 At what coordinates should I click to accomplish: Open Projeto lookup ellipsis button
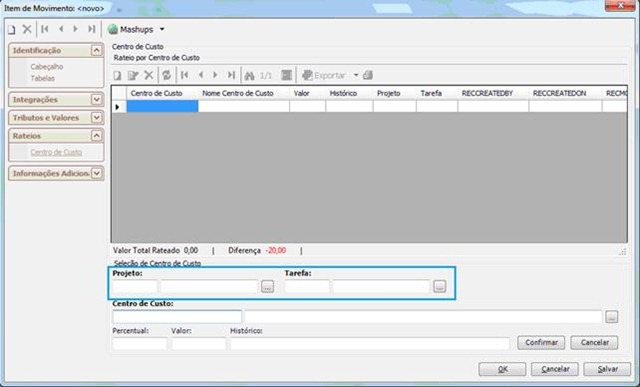click(x=267, y=287)
